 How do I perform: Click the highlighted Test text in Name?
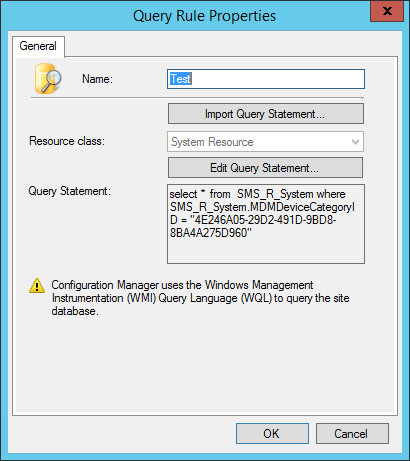[x=181, y=79]
